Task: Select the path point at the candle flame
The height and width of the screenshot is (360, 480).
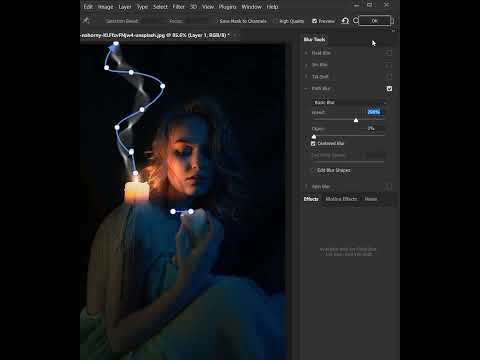Action: (x=135, y=173)
